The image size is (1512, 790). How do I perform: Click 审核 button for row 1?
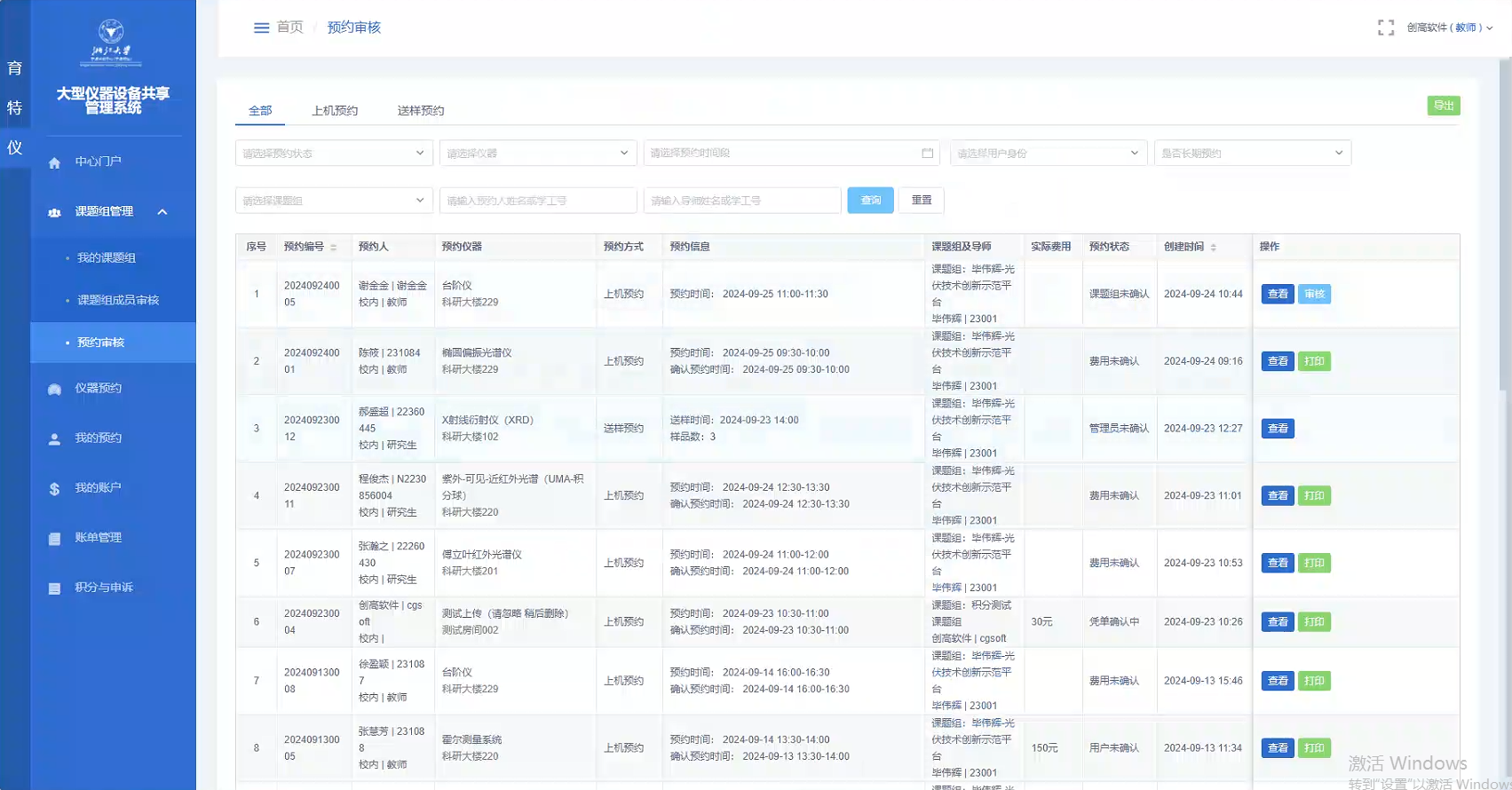point(1314,294)
